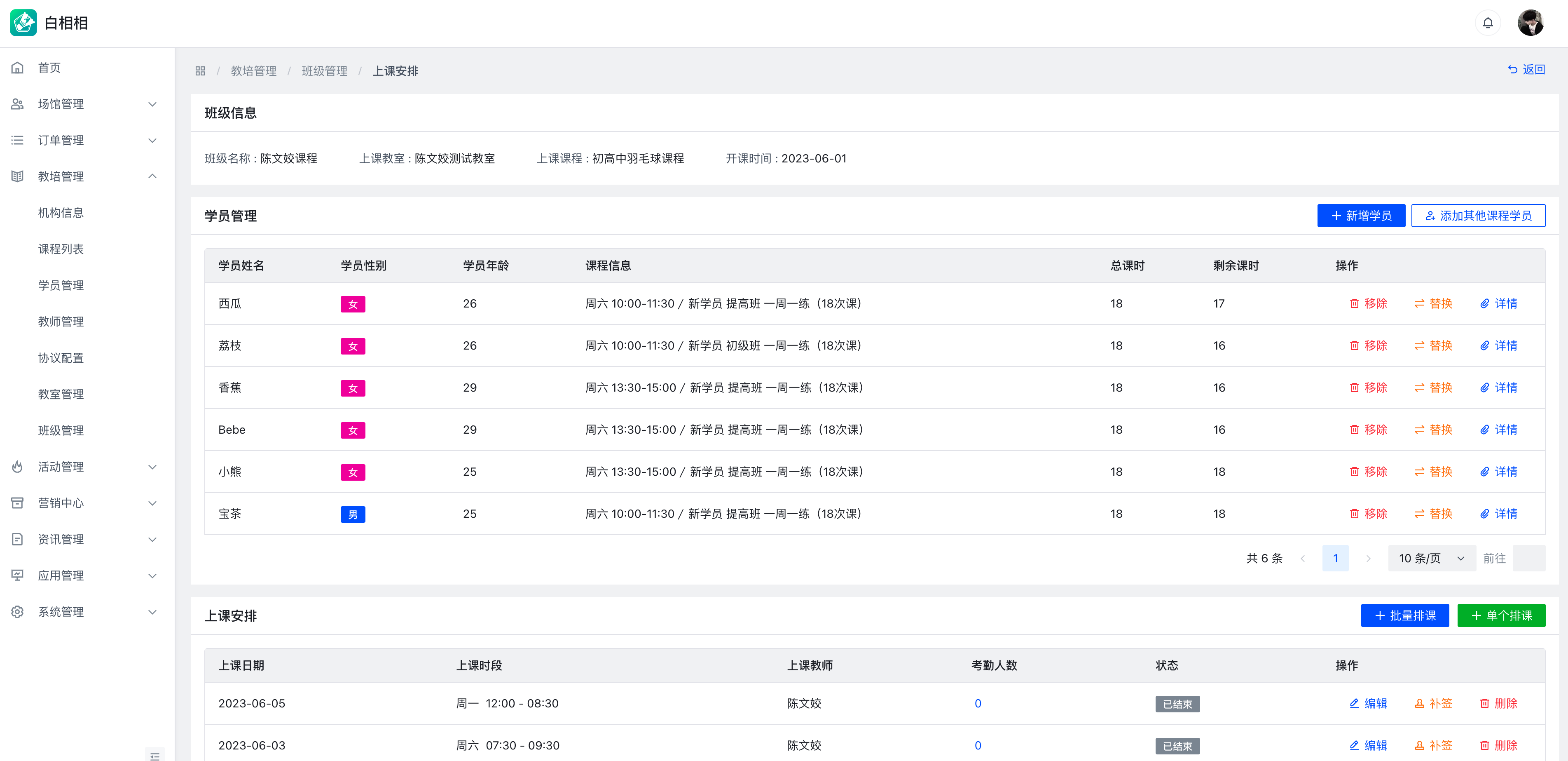Replace student 宝茶 via 替换
This screenshot has height=761, width=1568.
click(x=1433, y=514)
